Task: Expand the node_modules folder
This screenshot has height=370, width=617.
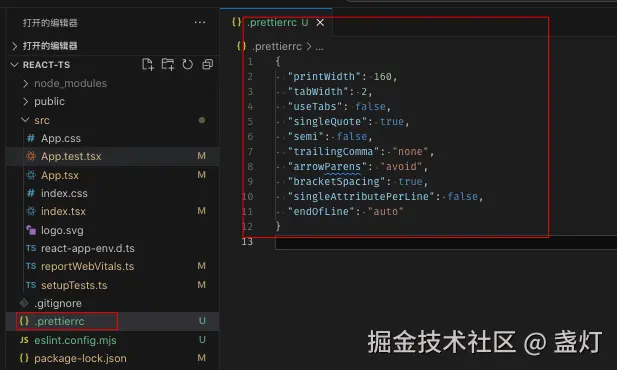Action: (113, 83)
